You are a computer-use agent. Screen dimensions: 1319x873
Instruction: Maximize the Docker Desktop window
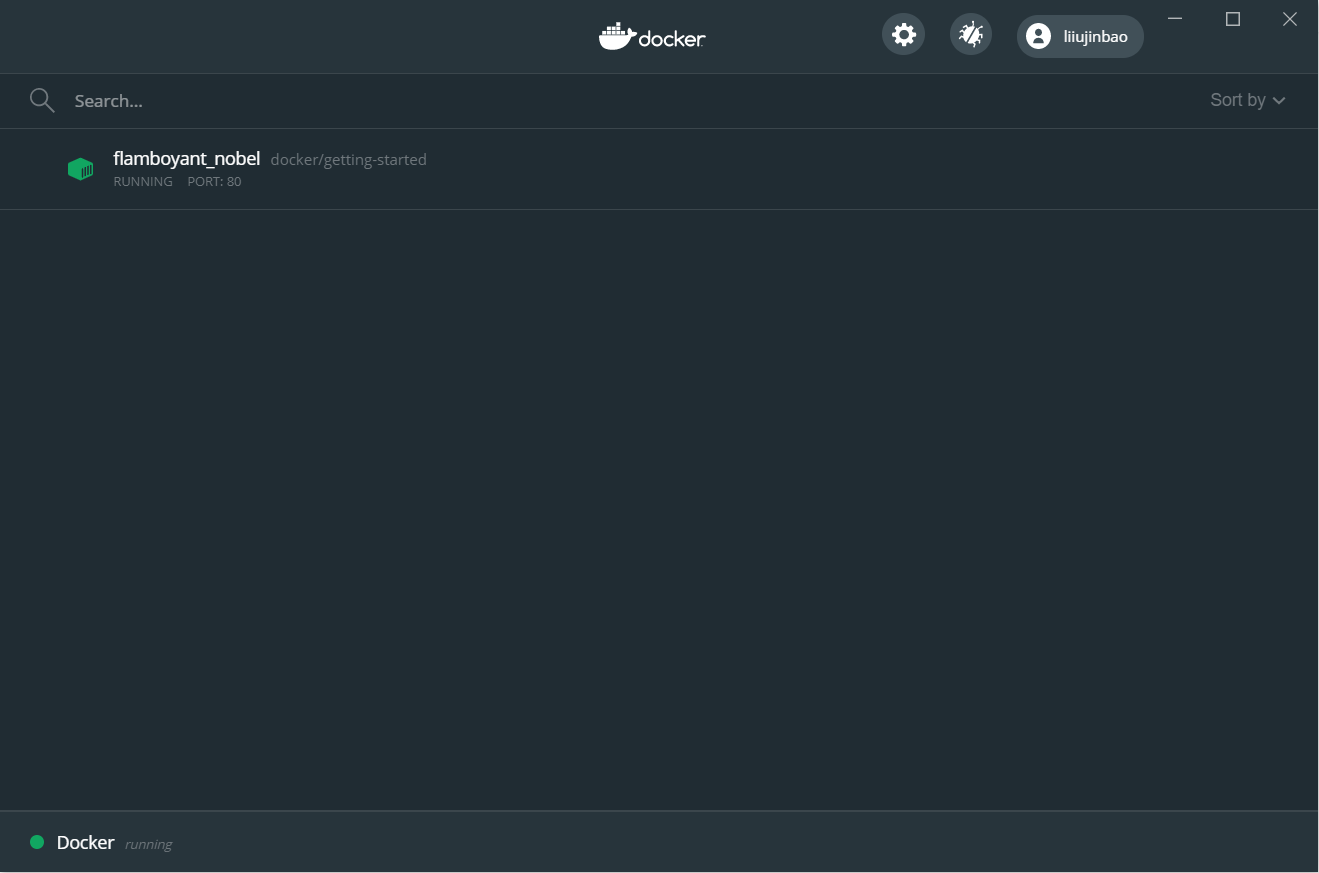(x=1233, y=19)
